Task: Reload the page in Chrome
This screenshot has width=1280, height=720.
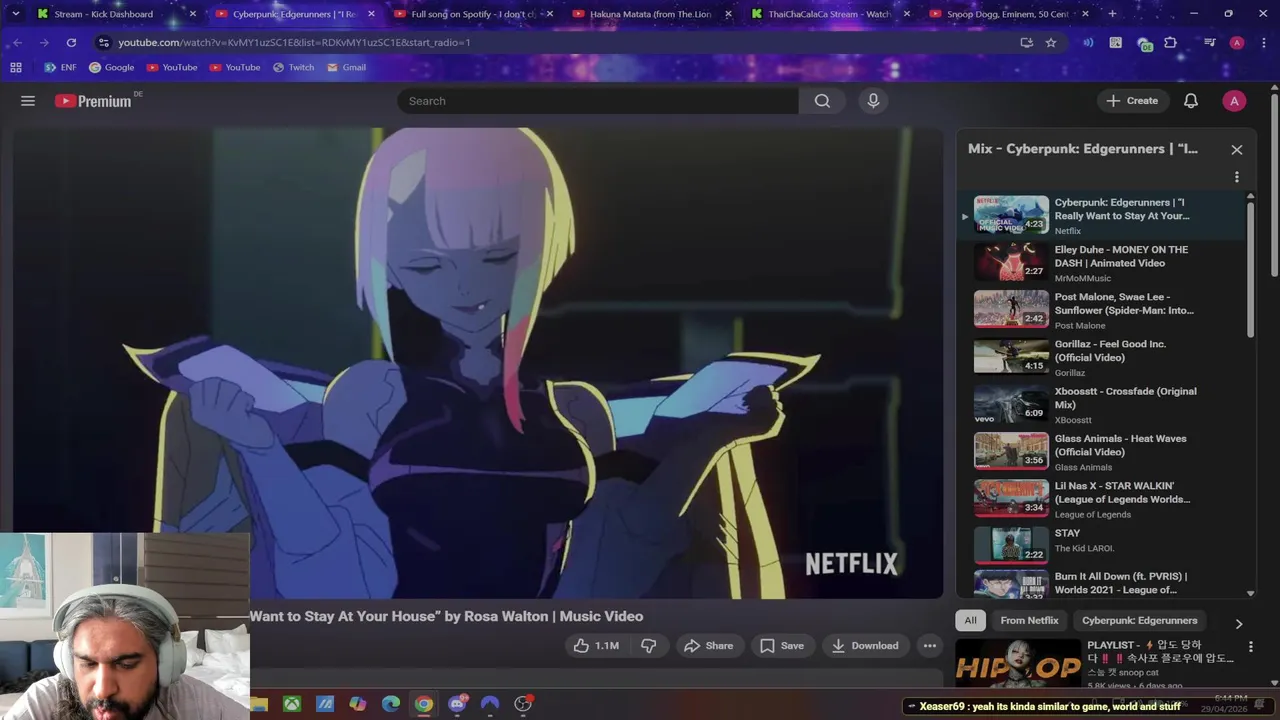Action: (x=71, y=43)
